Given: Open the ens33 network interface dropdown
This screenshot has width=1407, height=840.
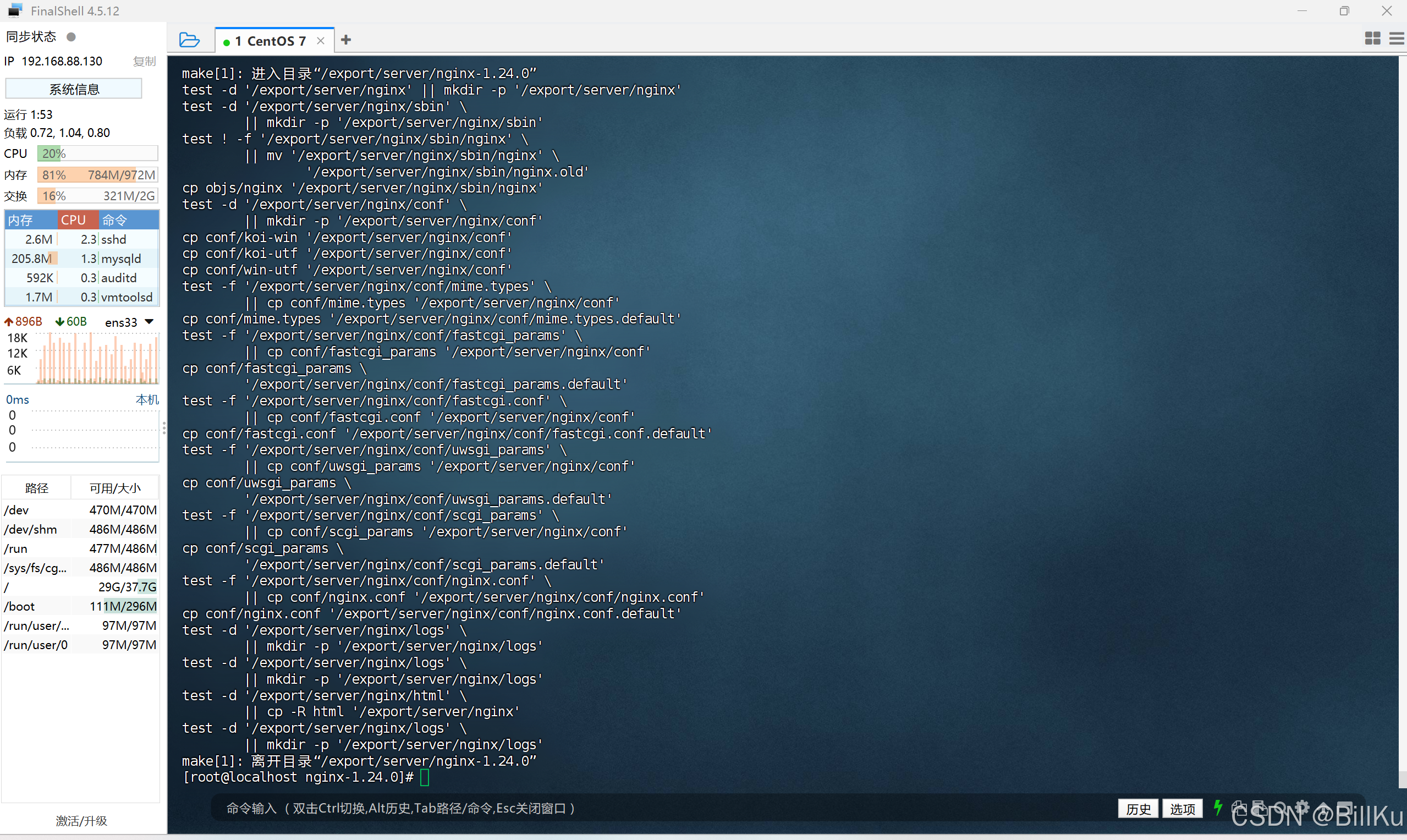Looking at the screenshot, I should coord(129,322).
